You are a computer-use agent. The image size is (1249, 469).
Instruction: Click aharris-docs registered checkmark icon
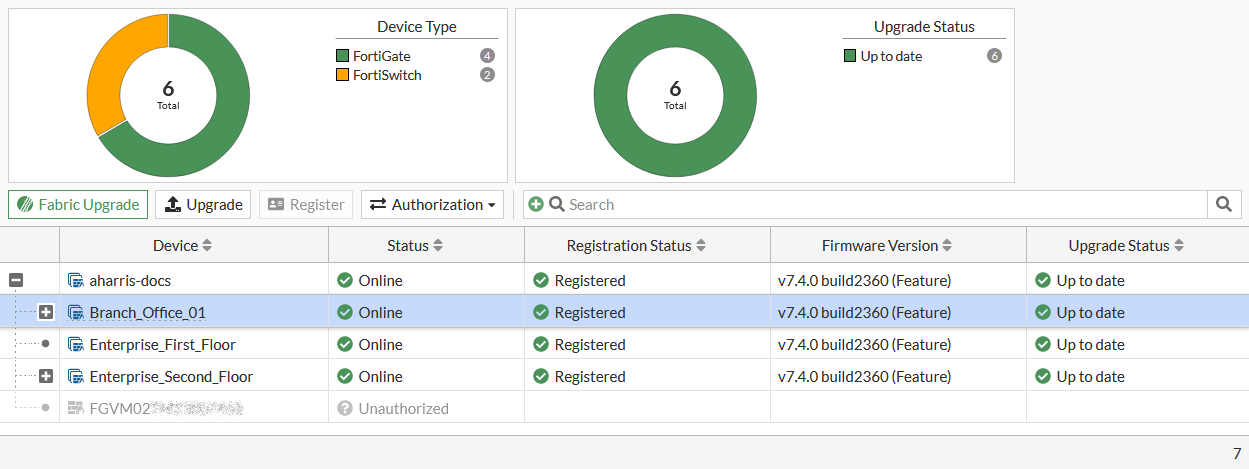coord(541,281)
